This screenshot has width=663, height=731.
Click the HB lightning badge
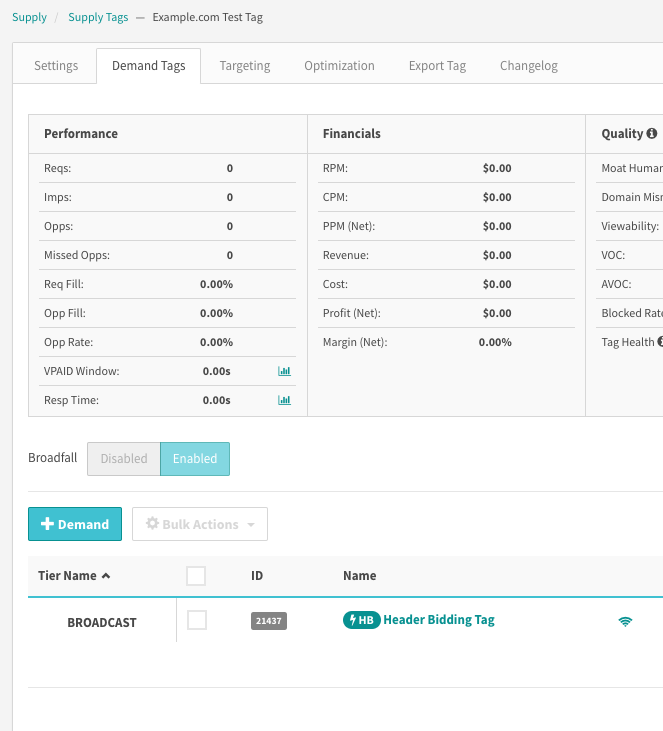362,620
